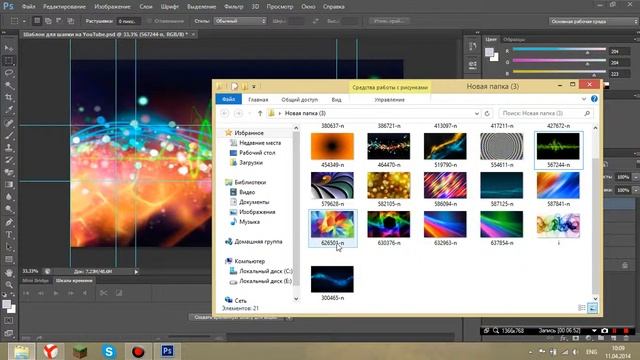
Task: Select the Rectangle shape tool
Action: coord(9,259)
